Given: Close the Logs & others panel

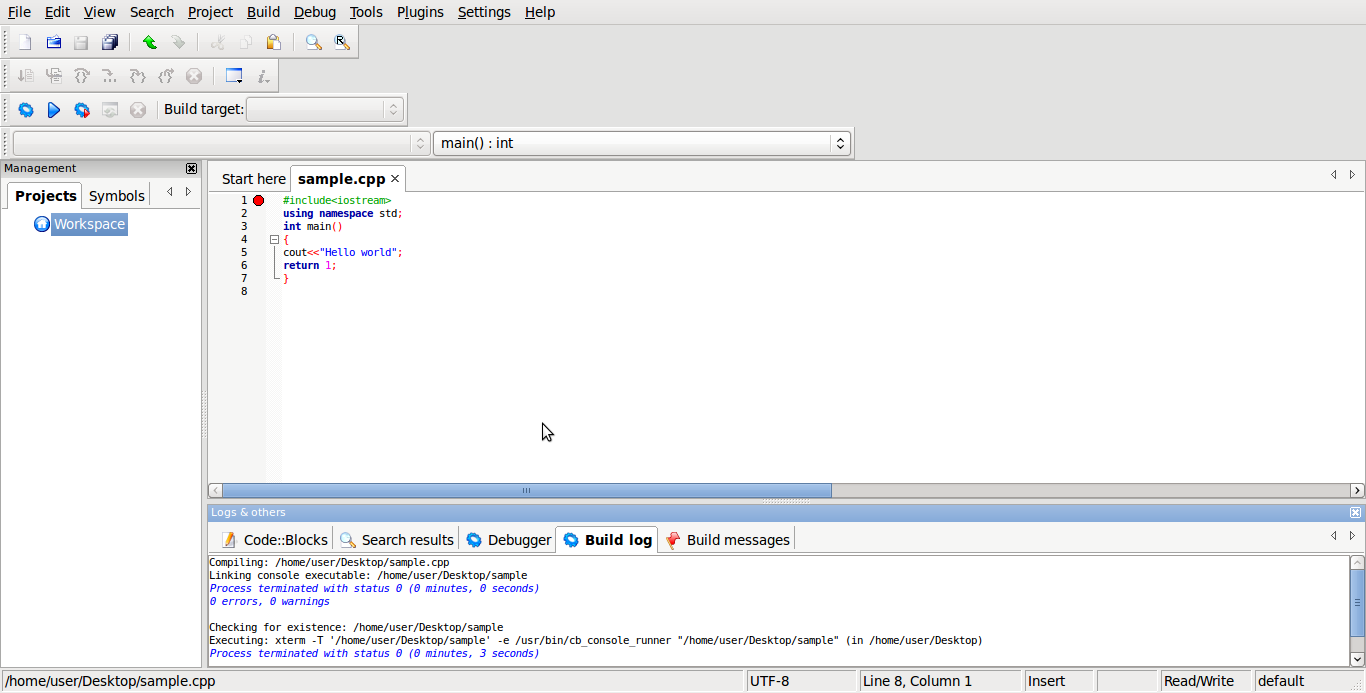Looking at the screenshot, I should [x=1355, y=512].
